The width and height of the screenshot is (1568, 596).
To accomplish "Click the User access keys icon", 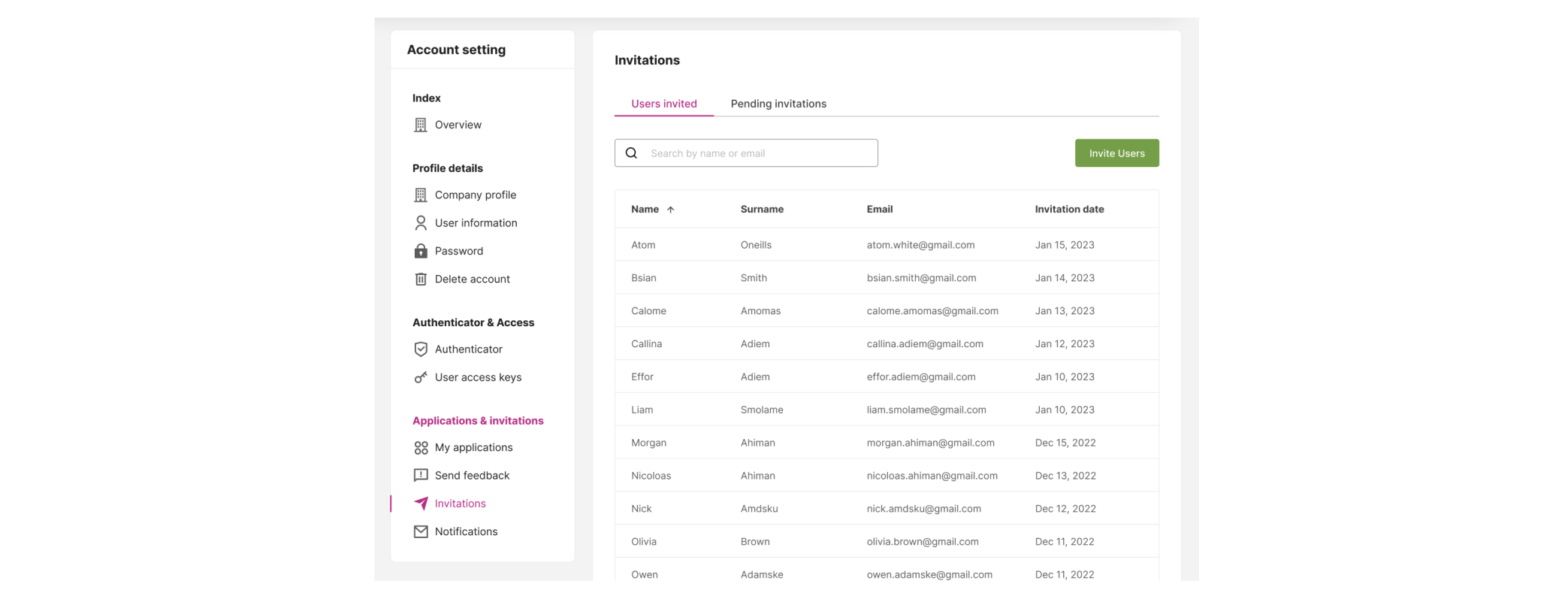I will pyautogui.click(x=420, y=377).
